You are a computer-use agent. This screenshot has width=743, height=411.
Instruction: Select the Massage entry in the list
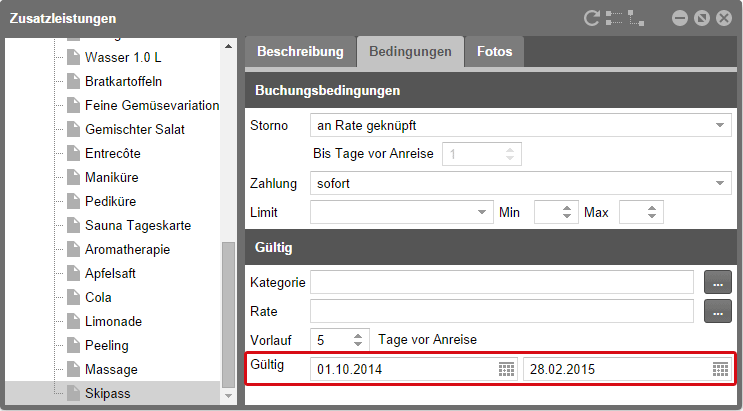(x=111, y=369)
